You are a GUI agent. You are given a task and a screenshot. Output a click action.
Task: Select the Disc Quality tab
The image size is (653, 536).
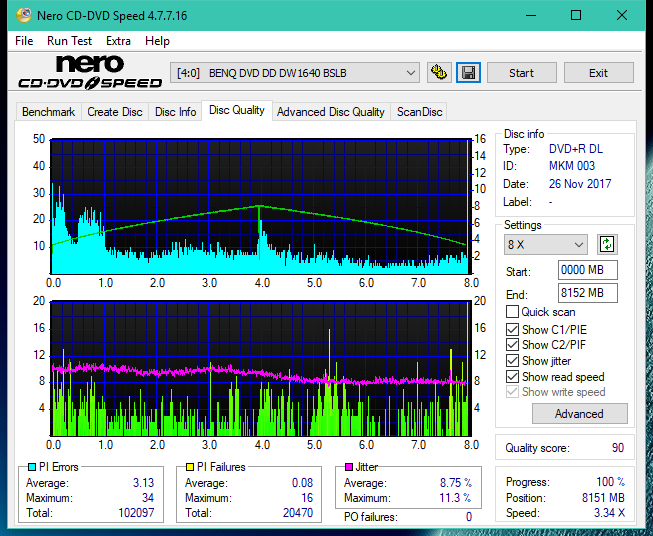point(237,110)
